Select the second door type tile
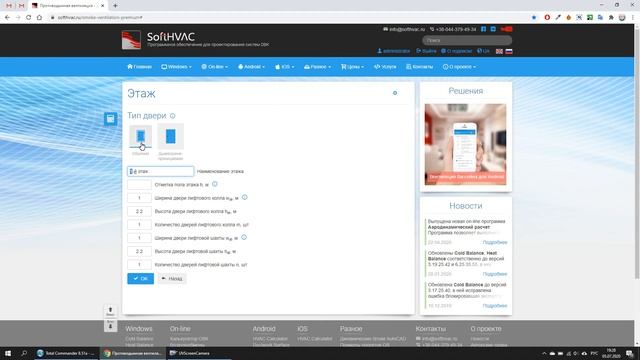The height and width of the screenshot is (360, 640). [x=171, y=136]
